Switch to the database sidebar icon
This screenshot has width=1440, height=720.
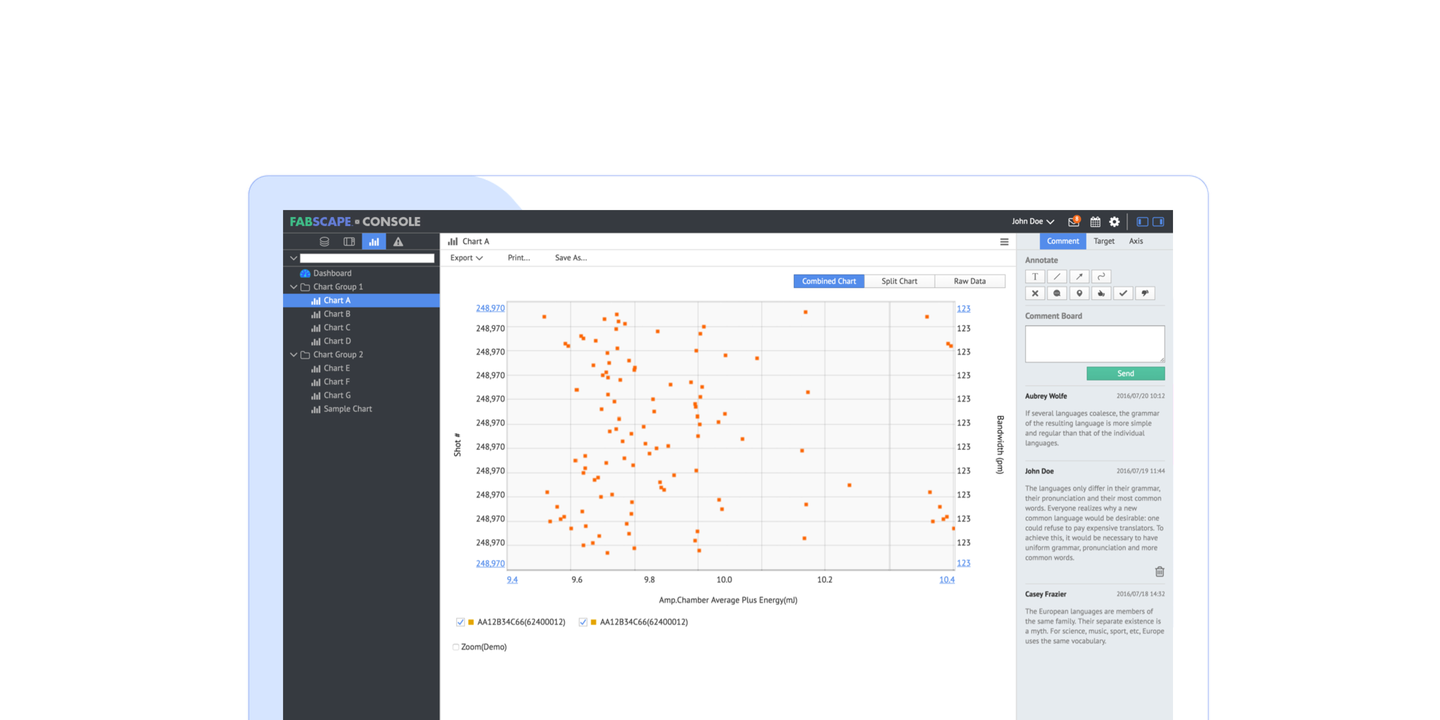[324, 242]
